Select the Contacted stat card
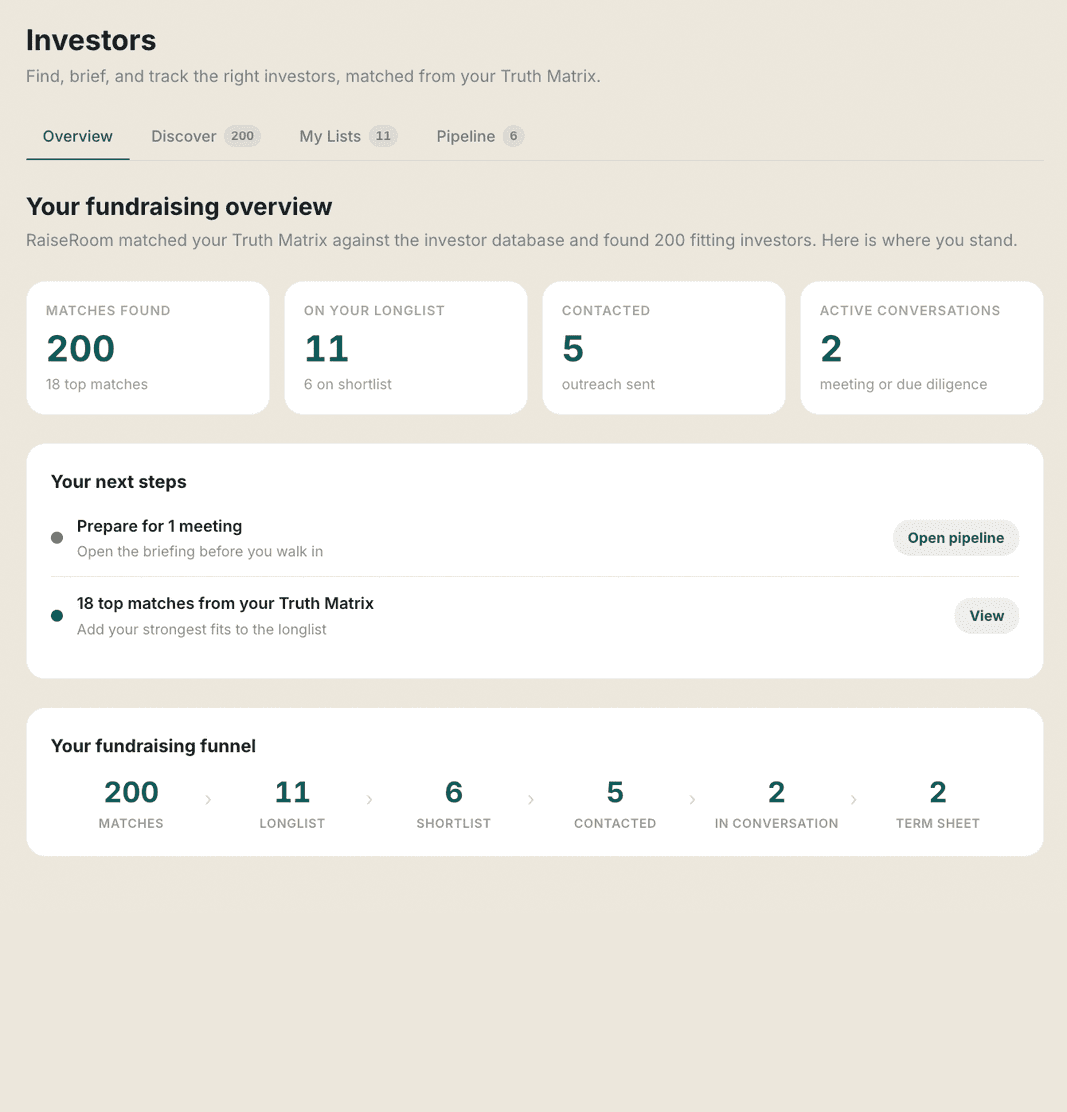This screenshot has width=1067, height=1112. pyautogui.click(x=664, y=348)
